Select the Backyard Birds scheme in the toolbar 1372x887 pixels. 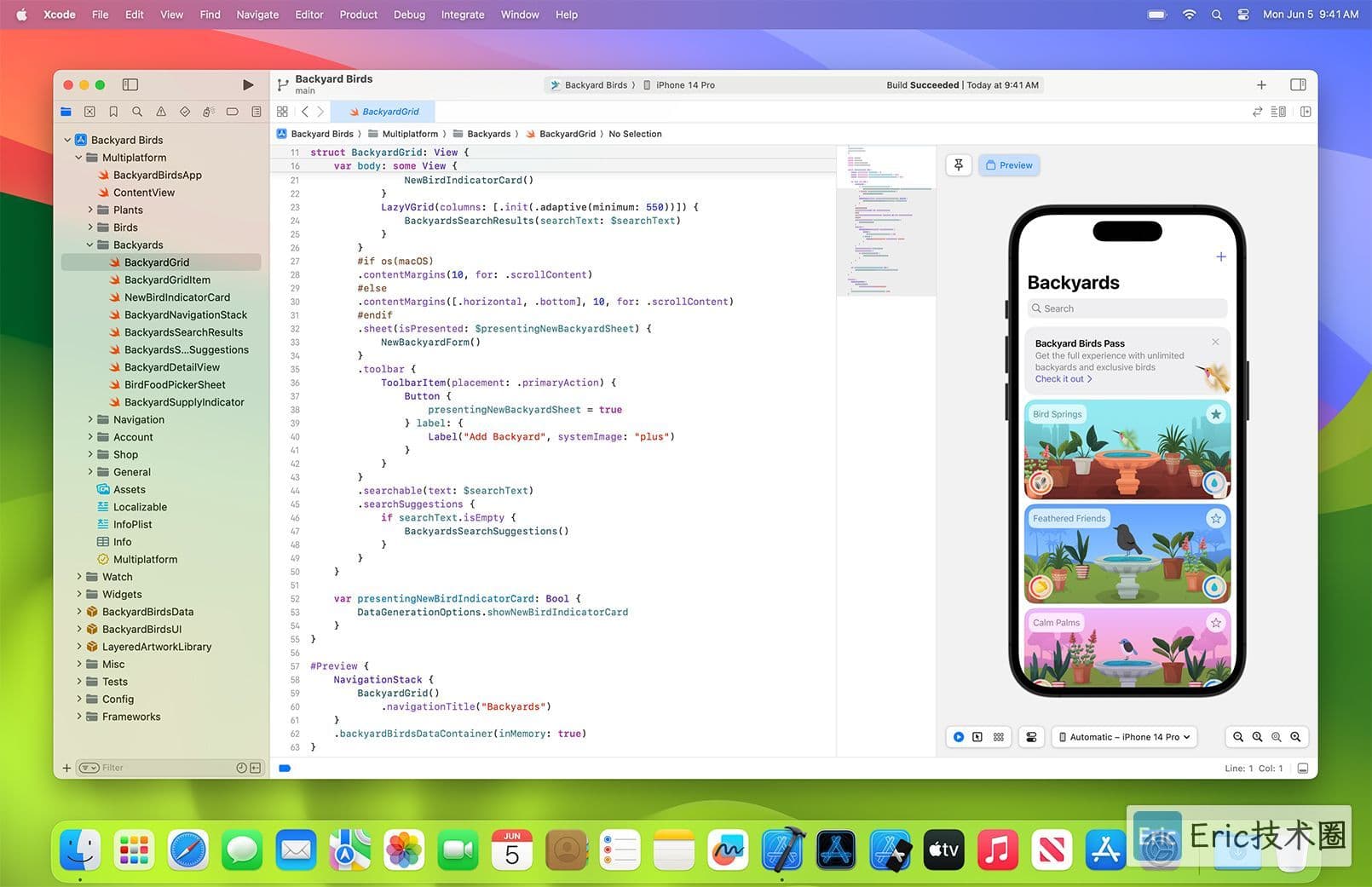point(590,85)
